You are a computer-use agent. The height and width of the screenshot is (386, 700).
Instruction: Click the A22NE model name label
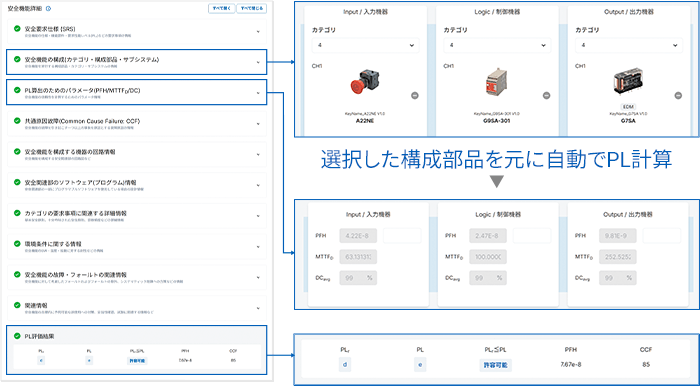click(x=365, y=120)
